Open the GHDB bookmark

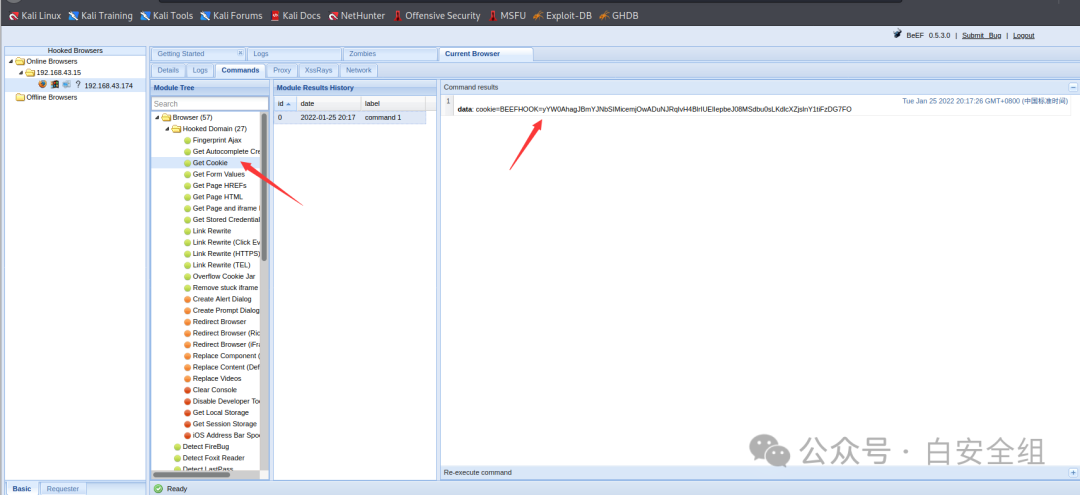tap(619, 15)
